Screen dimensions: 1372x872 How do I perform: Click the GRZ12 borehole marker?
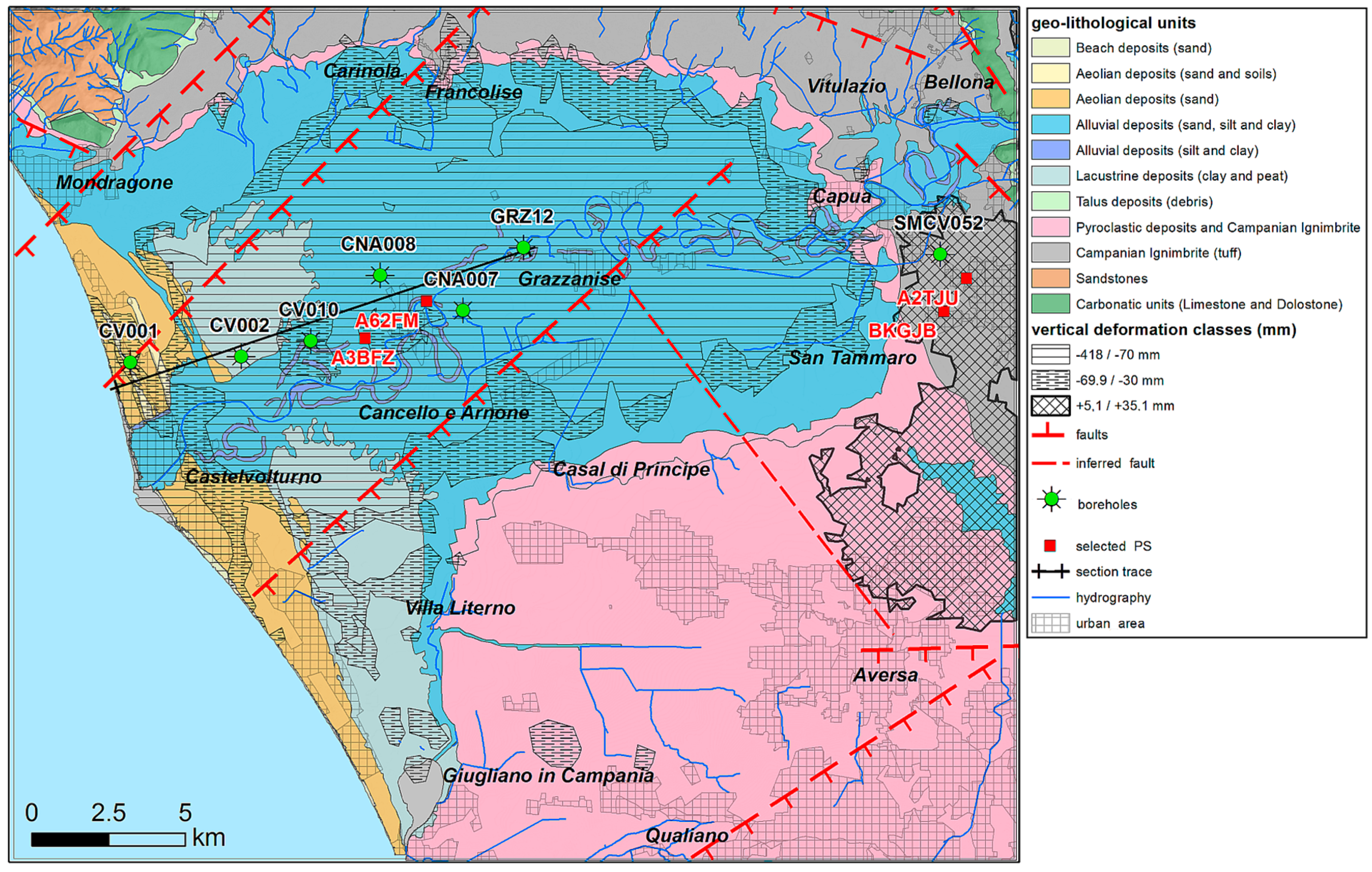[x=523, y=248]
